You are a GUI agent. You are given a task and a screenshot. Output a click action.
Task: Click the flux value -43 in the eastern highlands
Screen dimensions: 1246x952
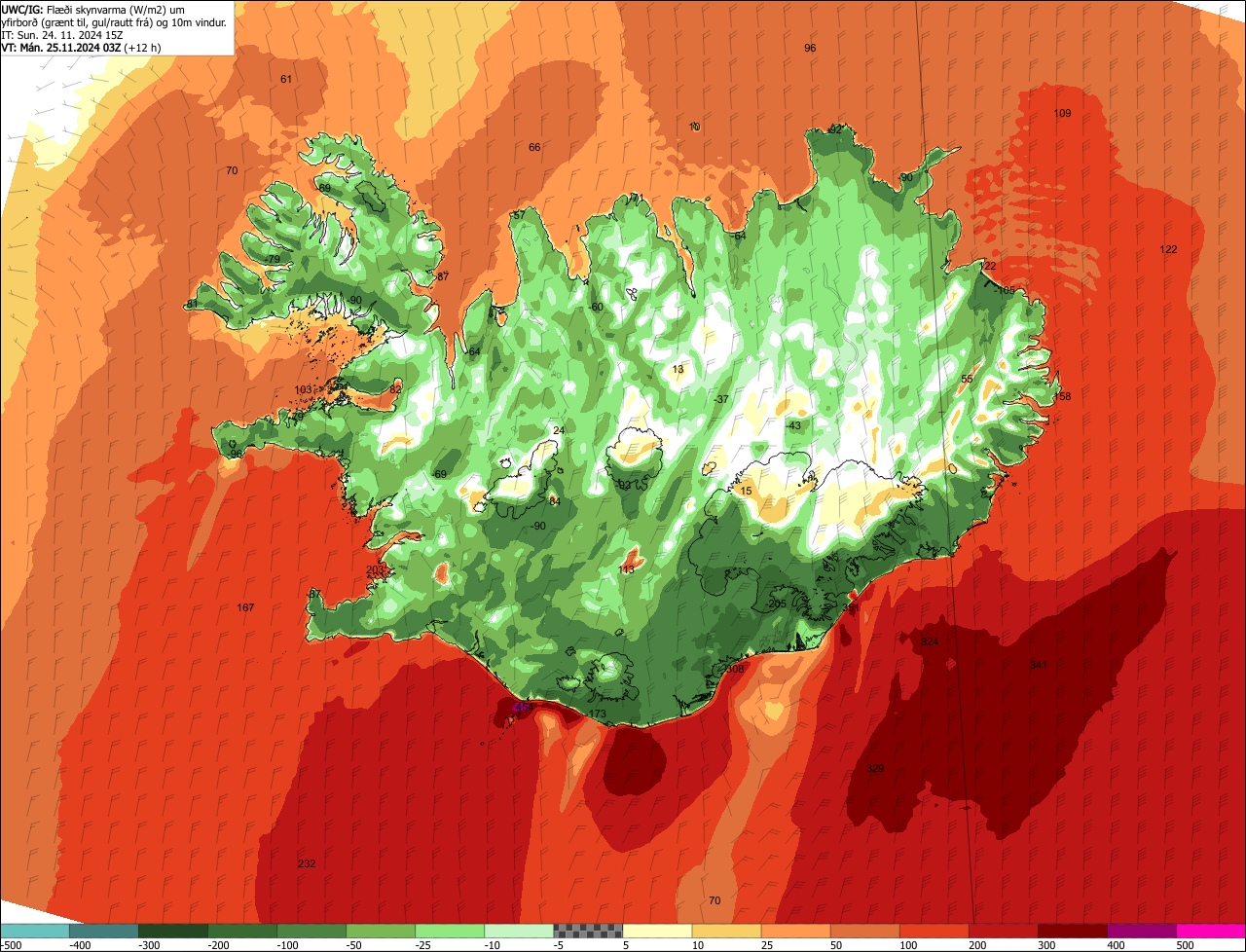pyautogui.click(x=793, y=425)
